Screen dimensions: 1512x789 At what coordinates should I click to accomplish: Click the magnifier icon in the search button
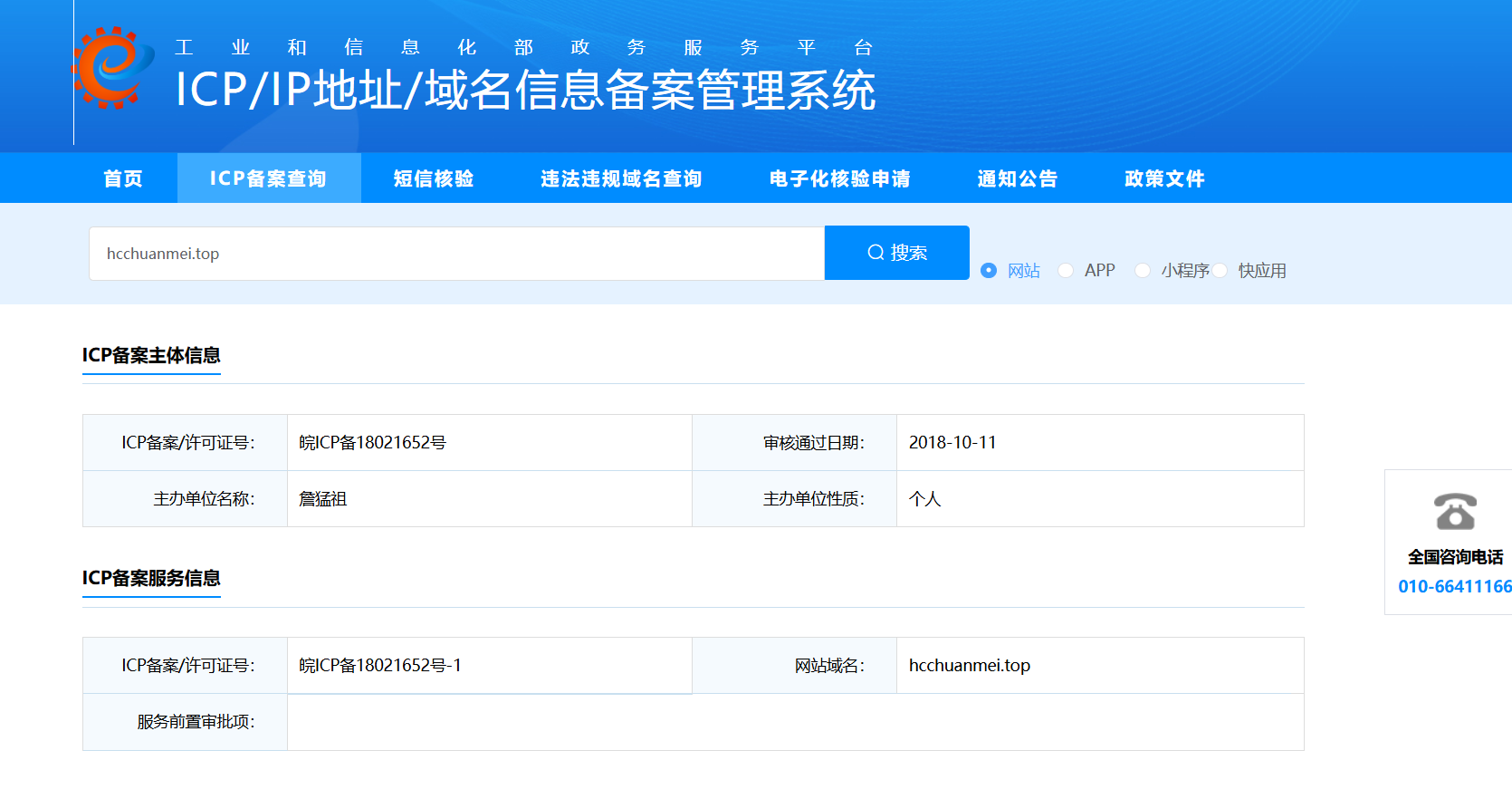pyautogui.click(x=876, y=253)
